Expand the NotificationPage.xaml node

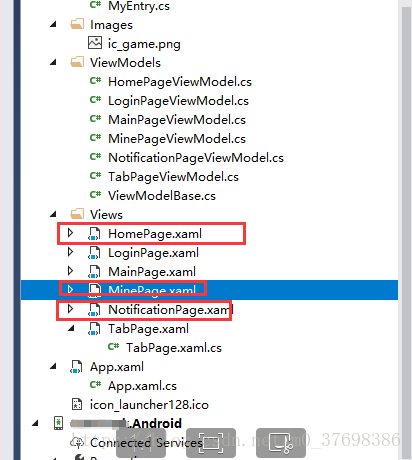coord(70,309)
